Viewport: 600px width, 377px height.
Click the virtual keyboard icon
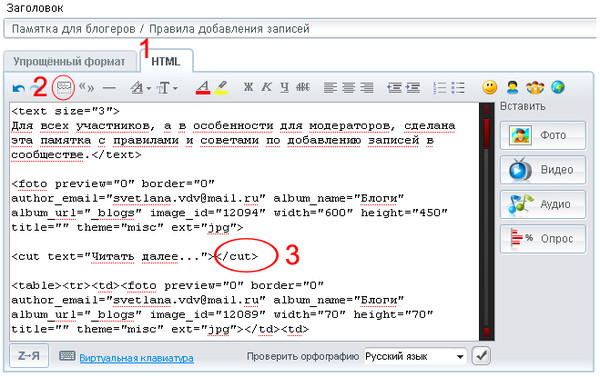pyautogui.click(x=67, y=356)
